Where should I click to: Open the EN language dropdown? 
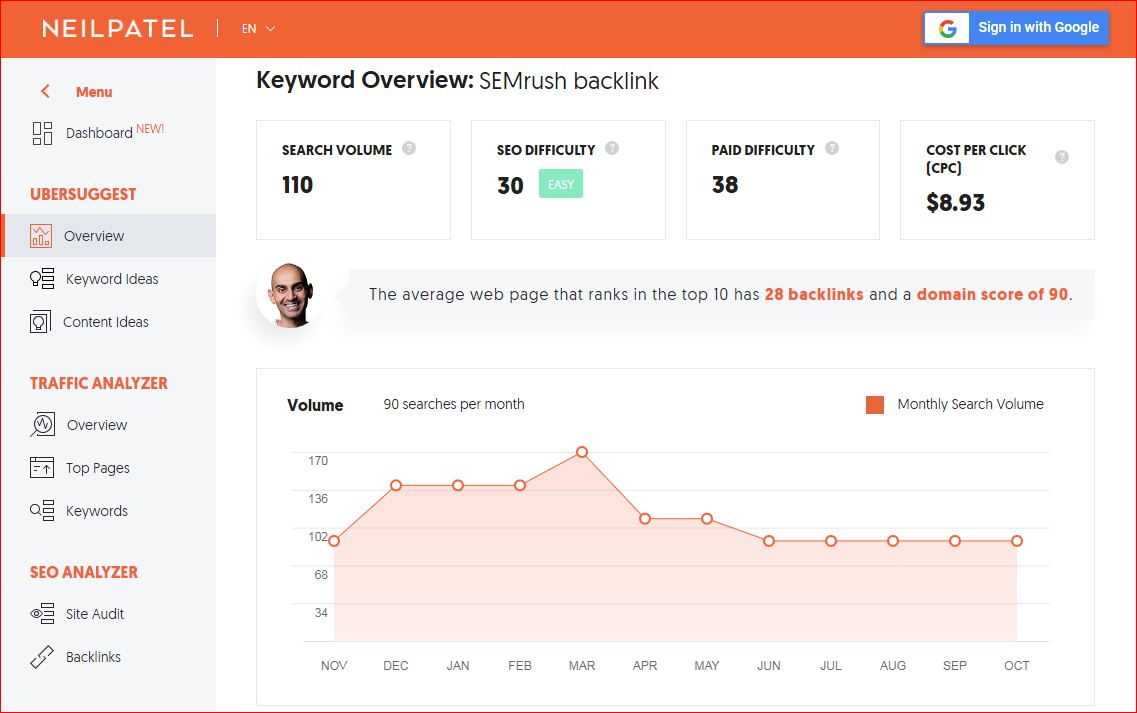point(258,29)
